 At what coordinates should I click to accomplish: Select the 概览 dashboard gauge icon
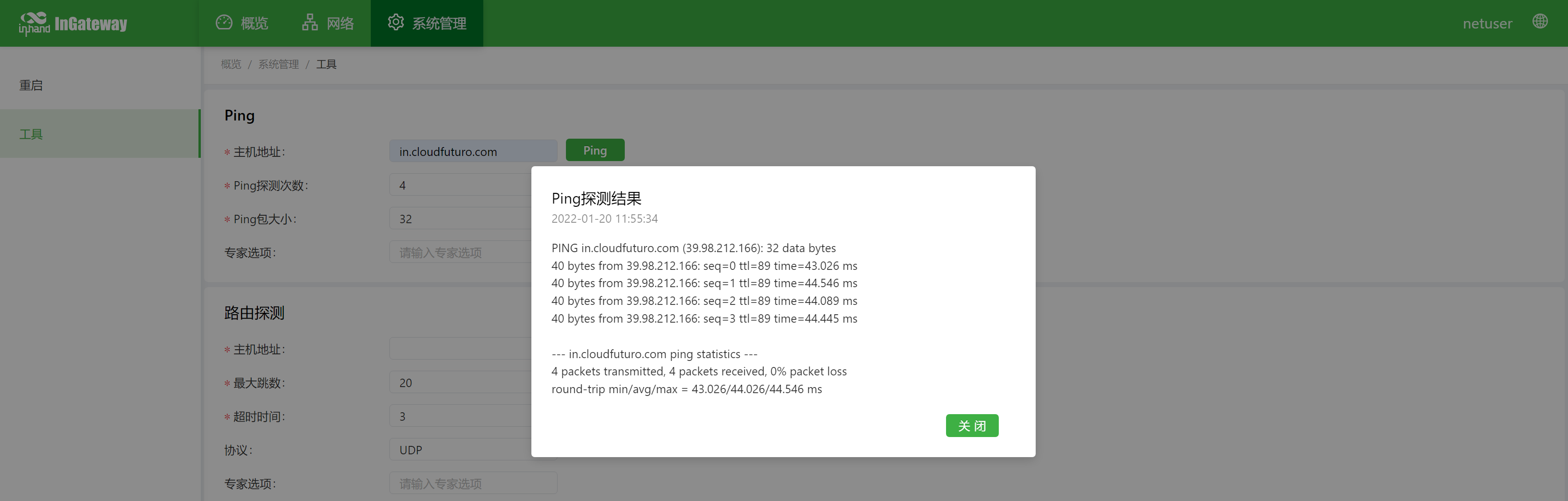coord(224,22)
